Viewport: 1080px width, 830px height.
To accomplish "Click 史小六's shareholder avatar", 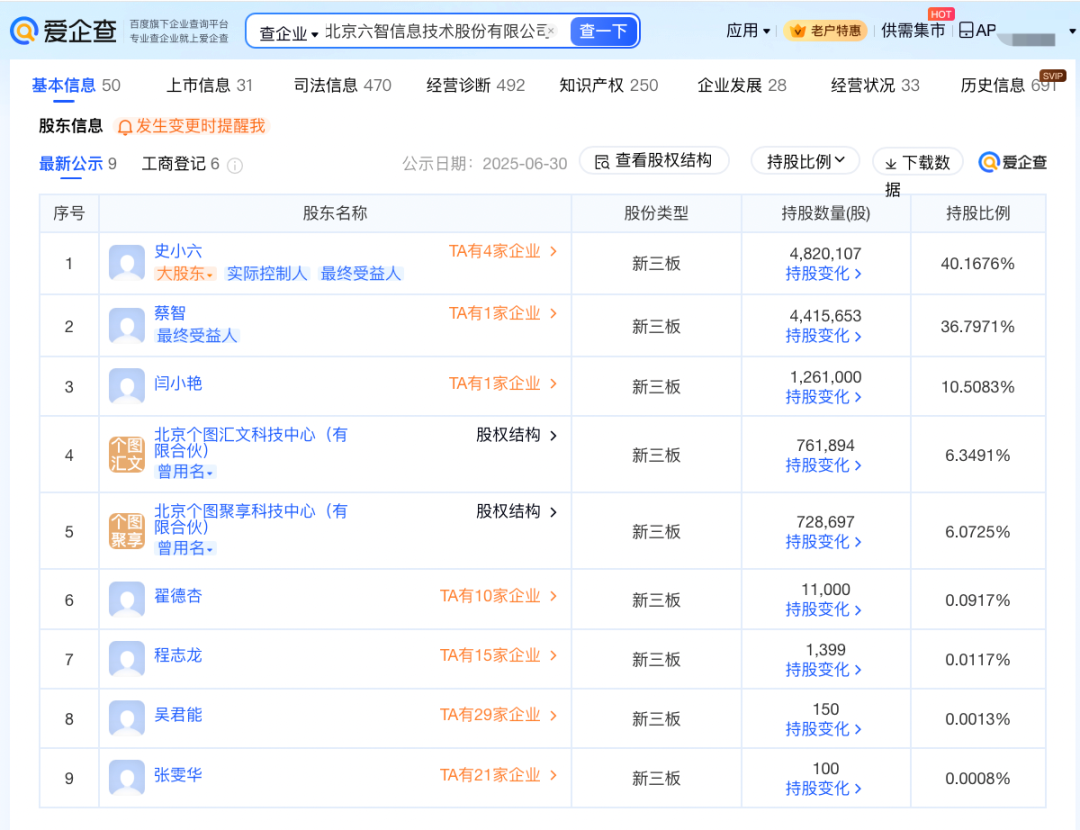I will coord(127,263).
